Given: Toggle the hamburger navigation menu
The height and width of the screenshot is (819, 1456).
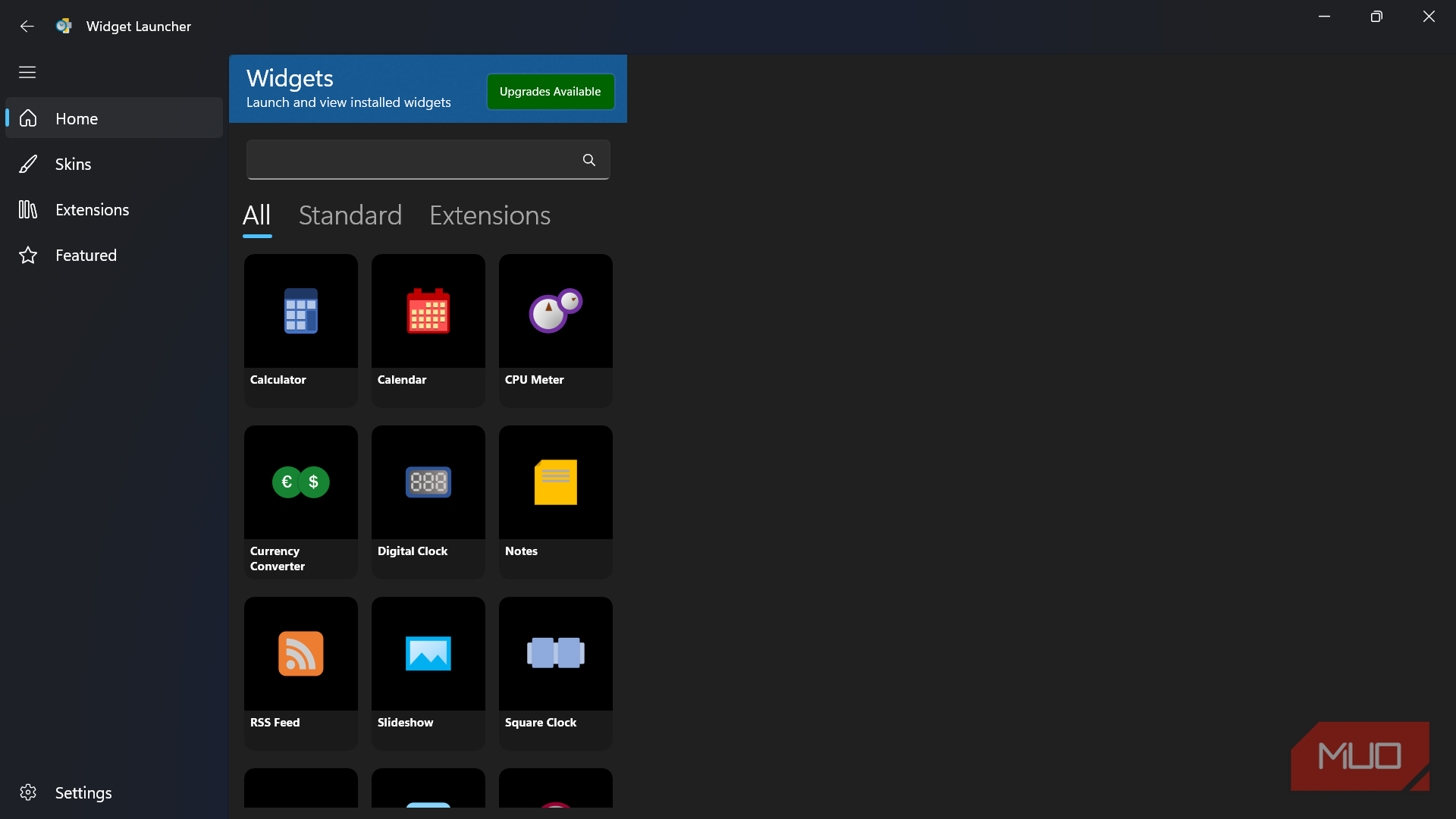Looking at the screenshot, I should point(27,72).
